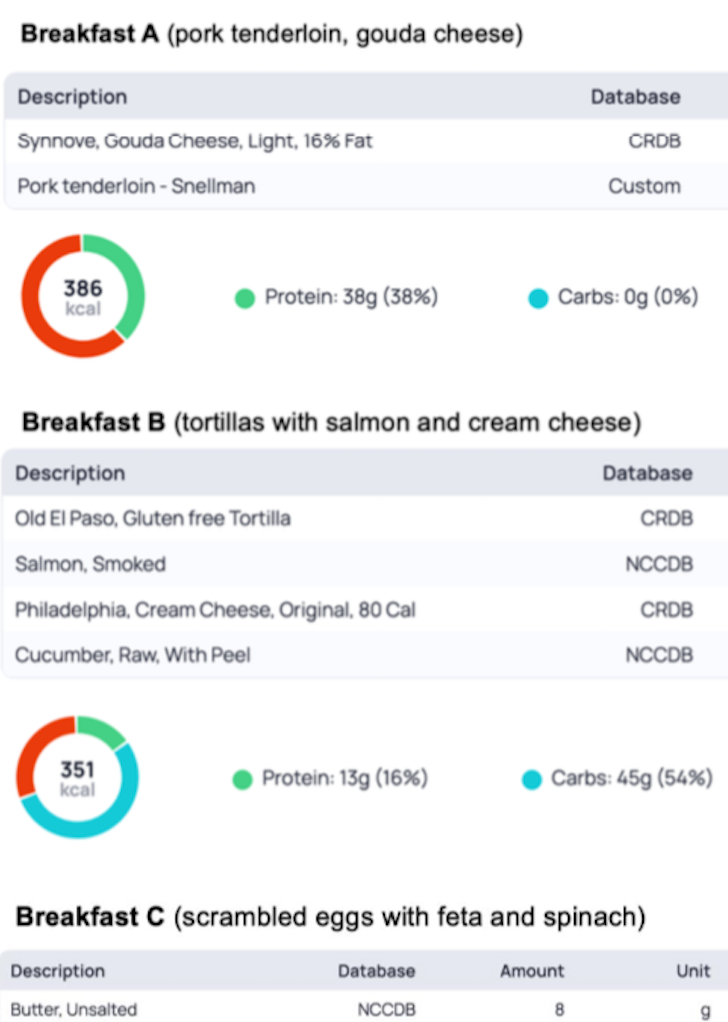Click the 351 kcal donut chart
728x1022 pixels.
click(x=78, y=777)
